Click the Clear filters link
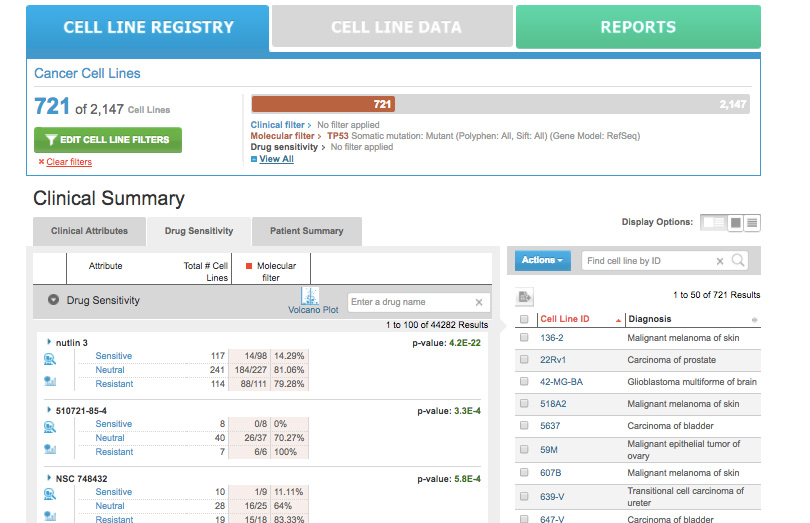The height and width of the screenshot is (523, 810). click(x=68, y=162)
